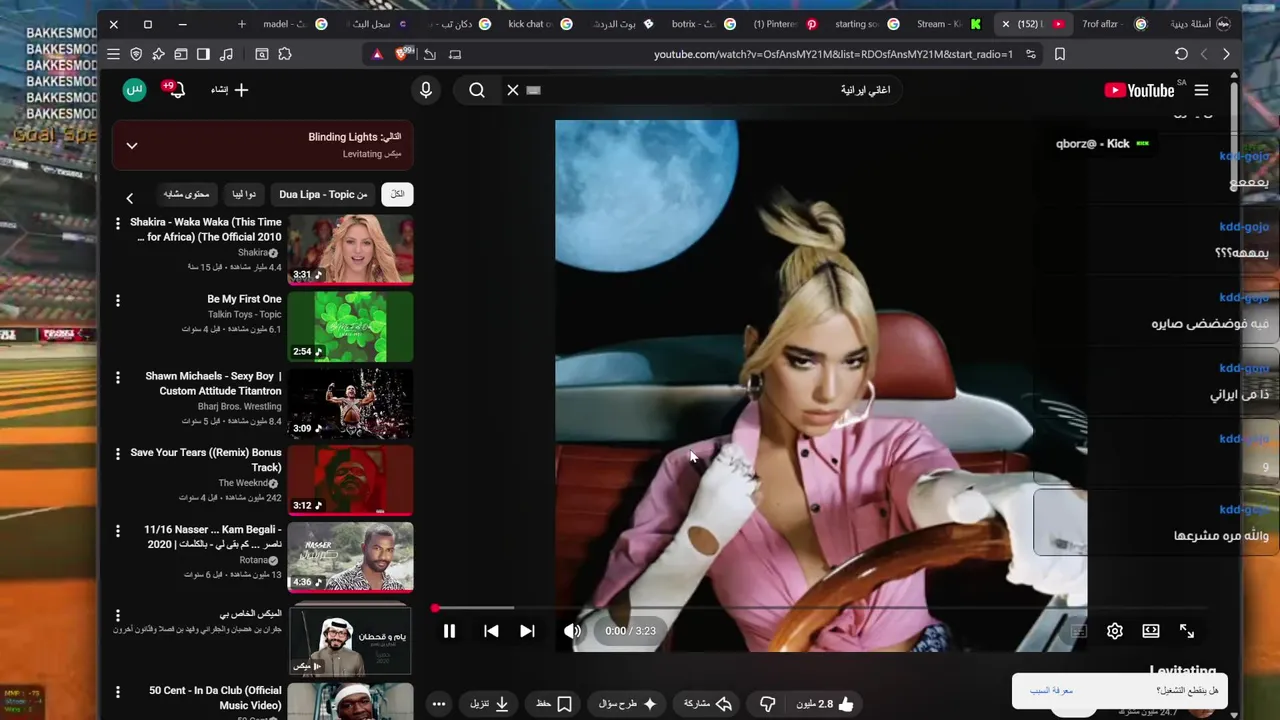
Task: Switch to the Pinterest tab
Action: [x=783, y=24]
